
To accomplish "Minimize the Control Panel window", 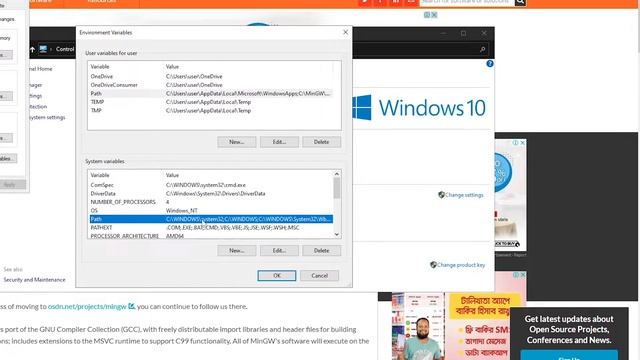I will [443, 33].
